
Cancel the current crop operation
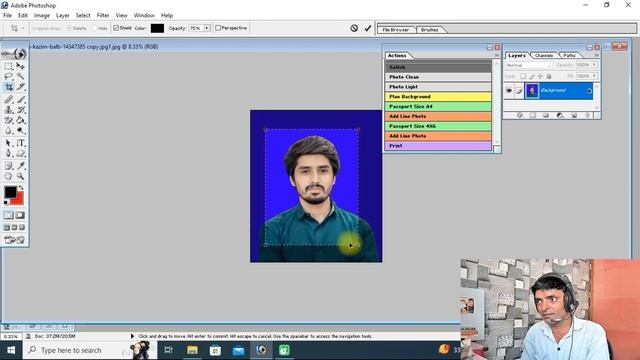point(354,28)
